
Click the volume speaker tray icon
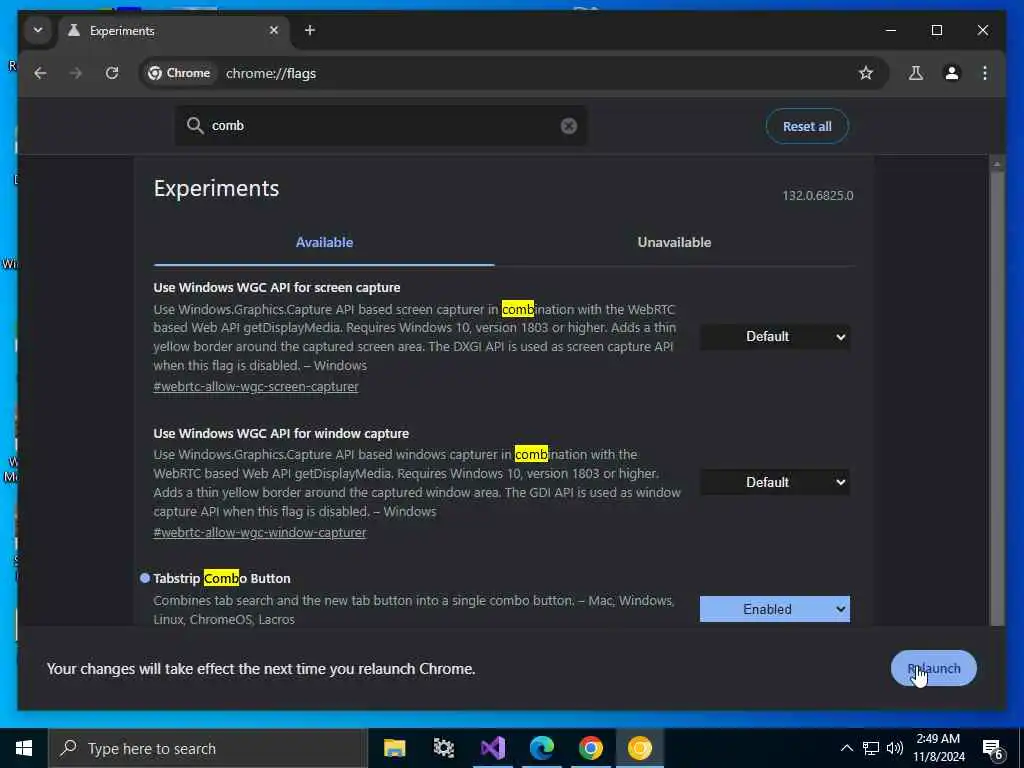[x=895, y=748]
